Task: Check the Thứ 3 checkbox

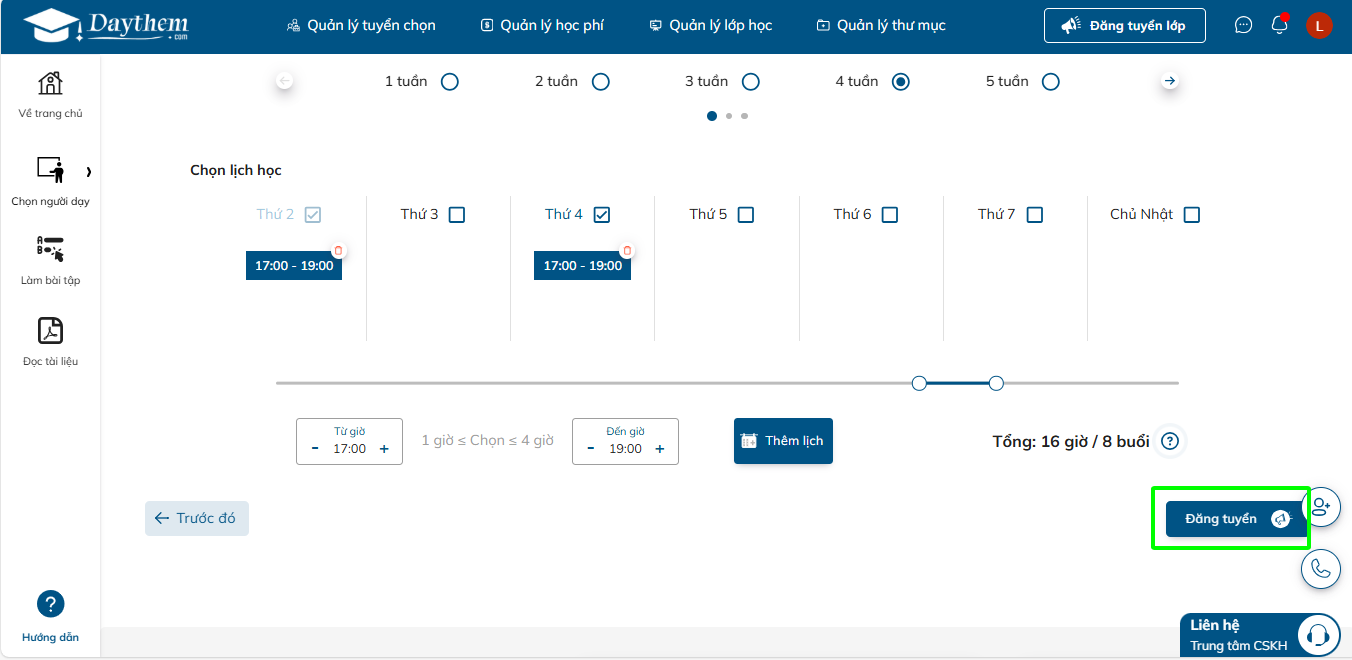Action: (457, 214)
